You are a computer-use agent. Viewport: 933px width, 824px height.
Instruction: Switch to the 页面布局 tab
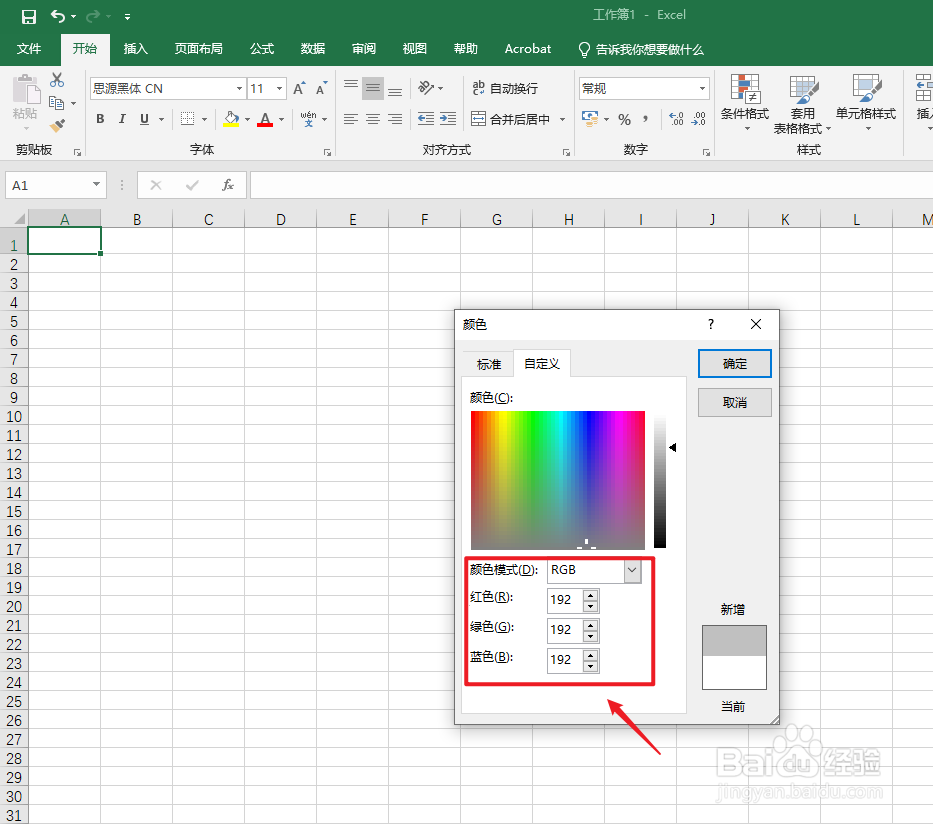pyautogui.click(x=198, y=49)
